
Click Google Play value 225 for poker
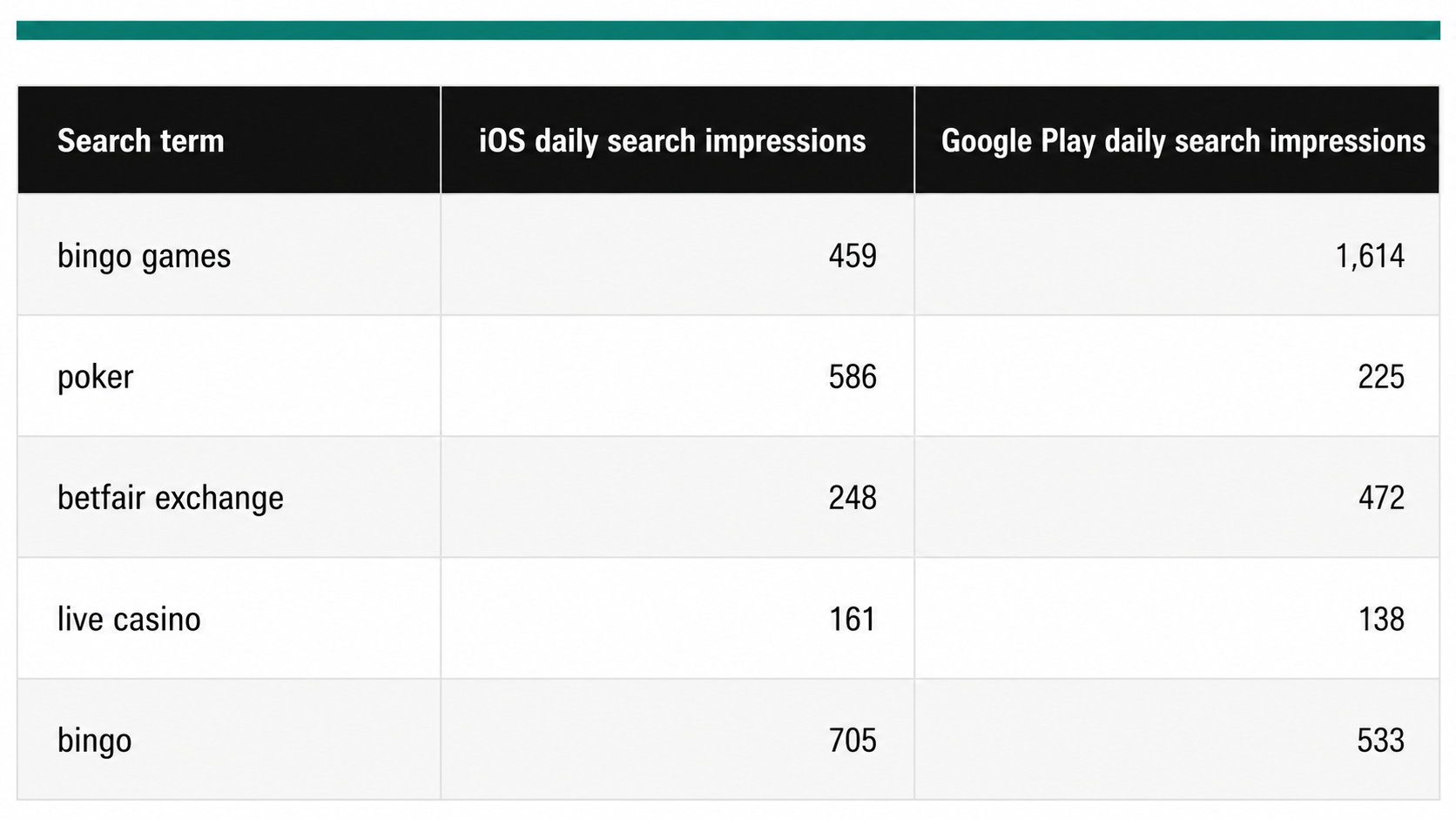coord(1381,377)
